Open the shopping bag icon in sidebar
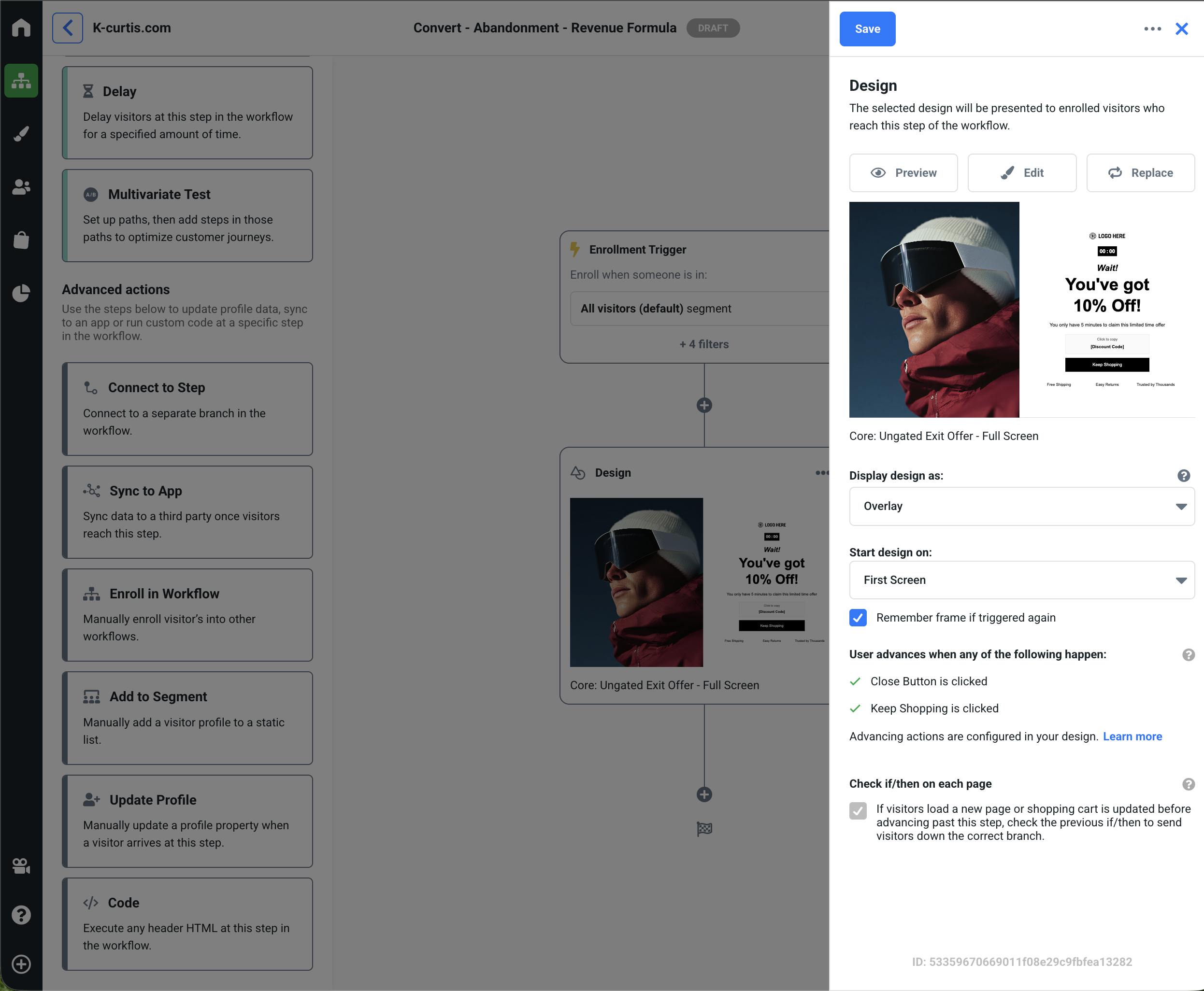This screenshot has height=991, width=1204. click(x=21, y=241)
